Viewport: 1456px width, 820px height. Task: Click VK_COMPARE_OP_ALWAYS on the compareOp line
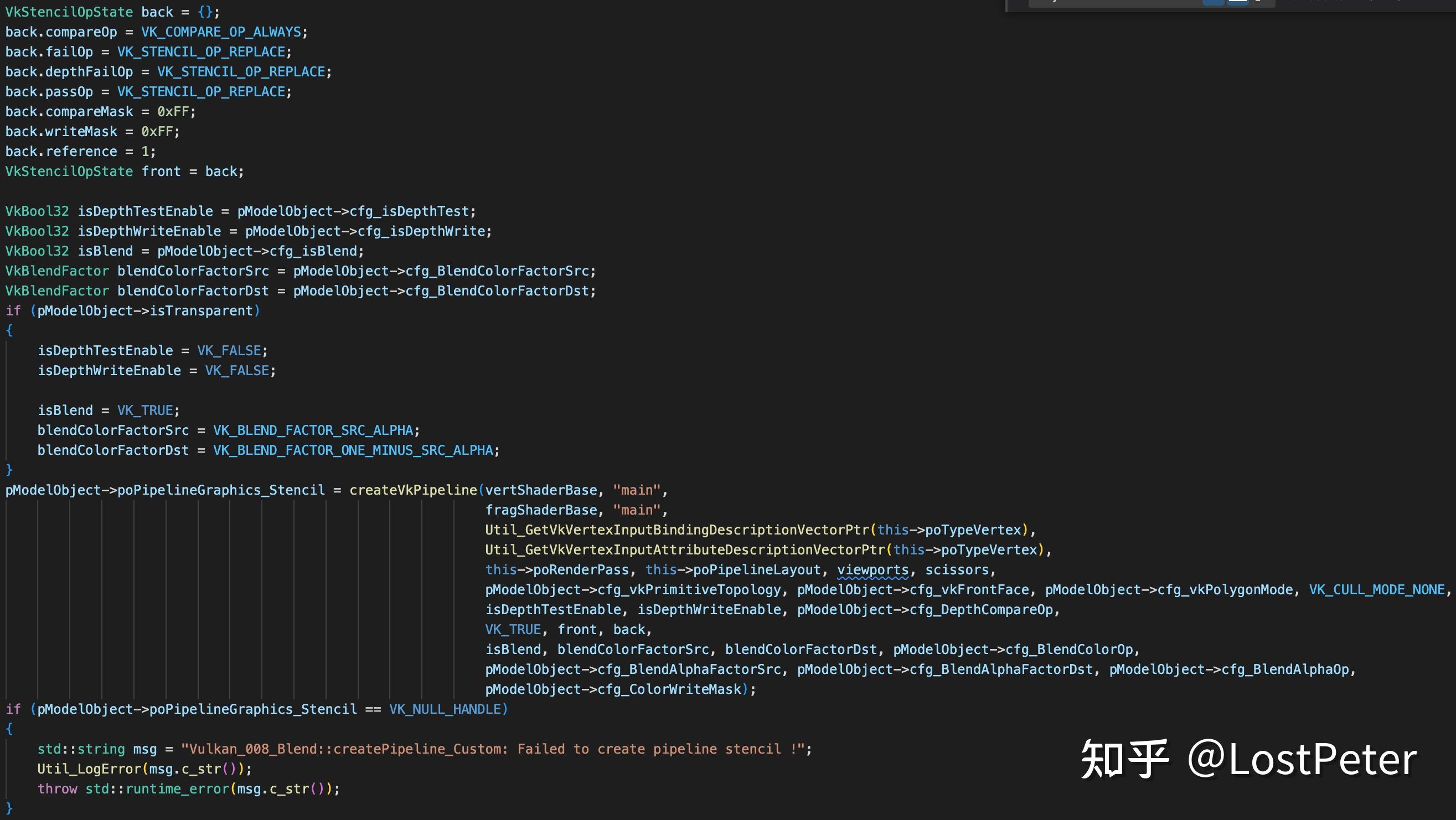pyautogui.click(x=221, y=32)
